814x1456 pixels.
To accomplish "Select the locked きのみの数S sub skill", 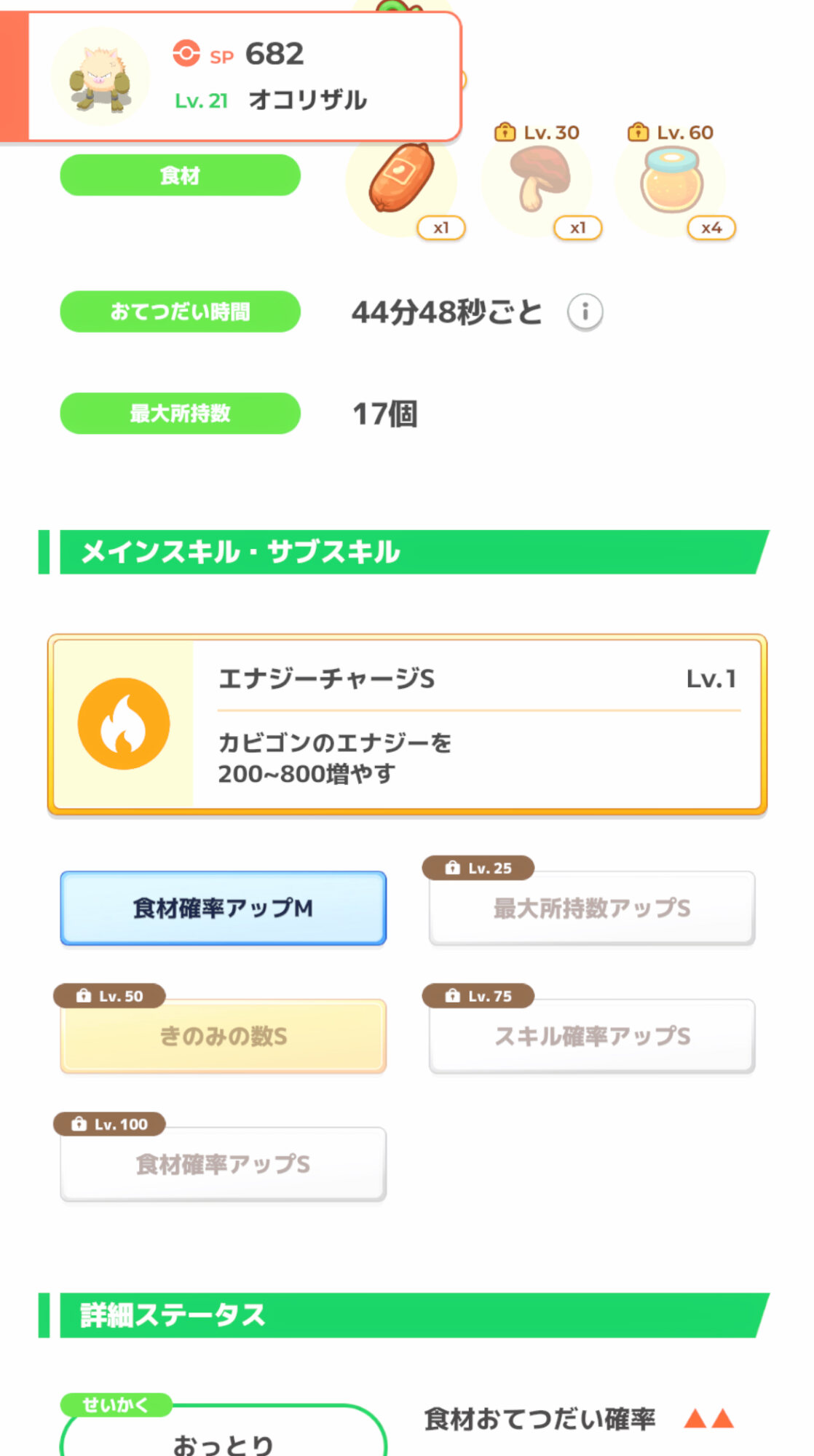I will click(223, 1036).
